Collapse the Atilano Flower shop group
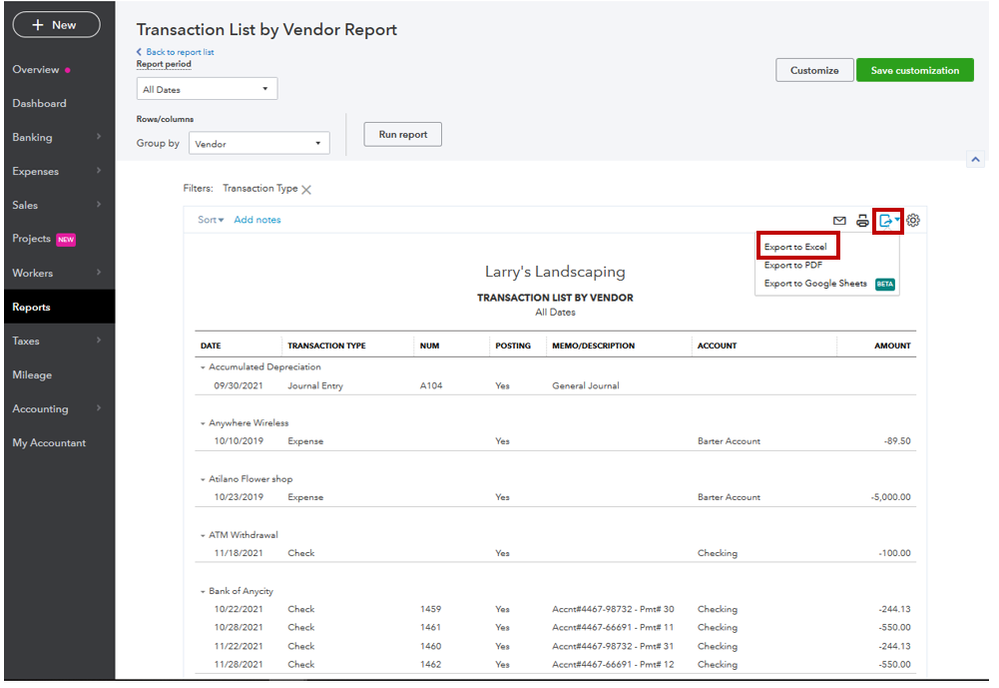The image size is (999, 688). pos(203,480)
